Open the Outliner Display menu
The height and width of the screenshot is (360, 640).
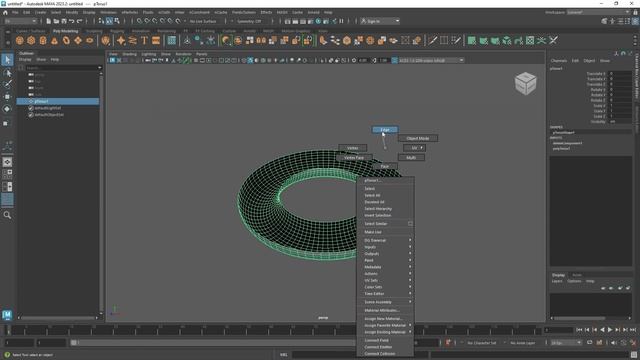(25, 60)
